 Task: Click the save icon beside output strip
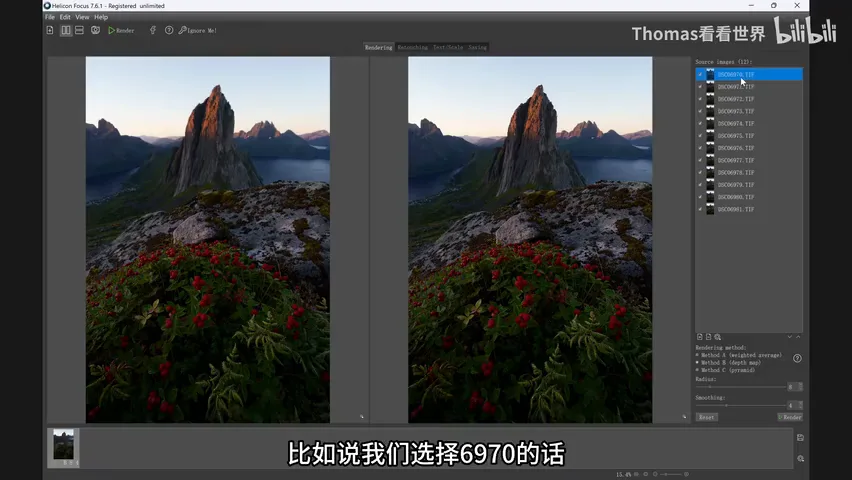(x=800, y=438)
